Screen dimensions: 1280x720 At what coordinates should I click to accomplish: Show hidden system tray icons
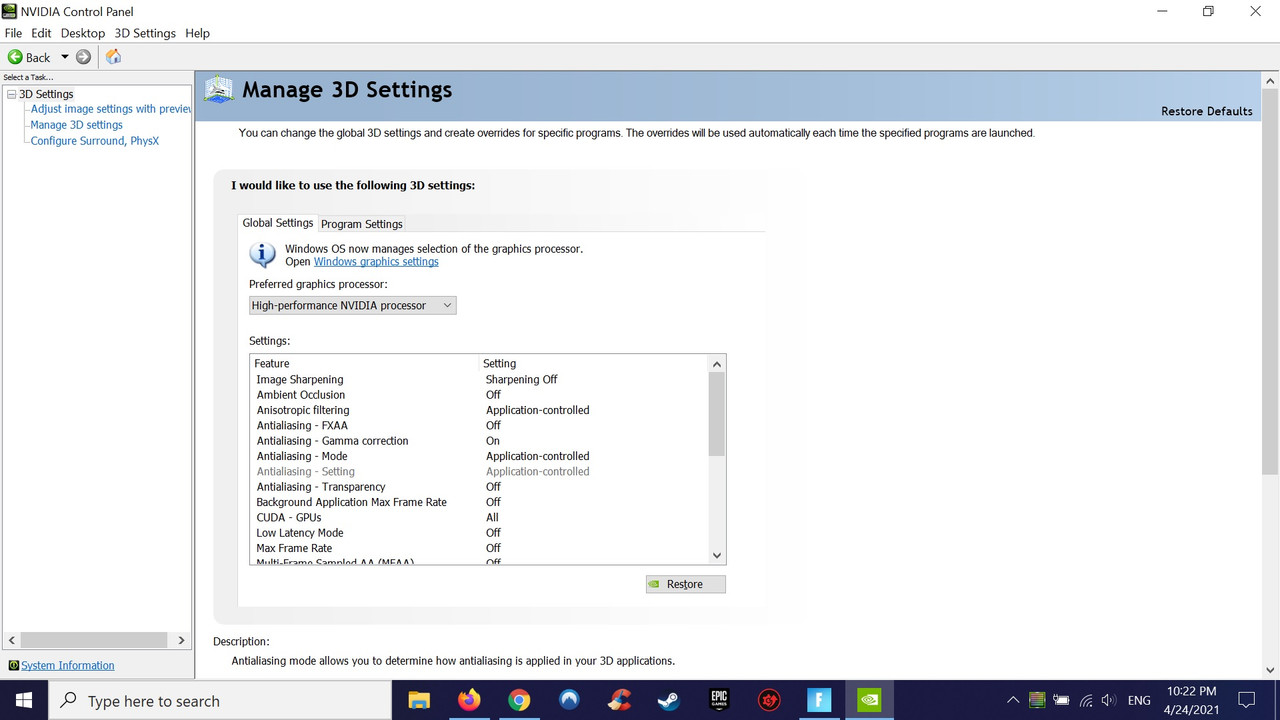coord(1013,700)
